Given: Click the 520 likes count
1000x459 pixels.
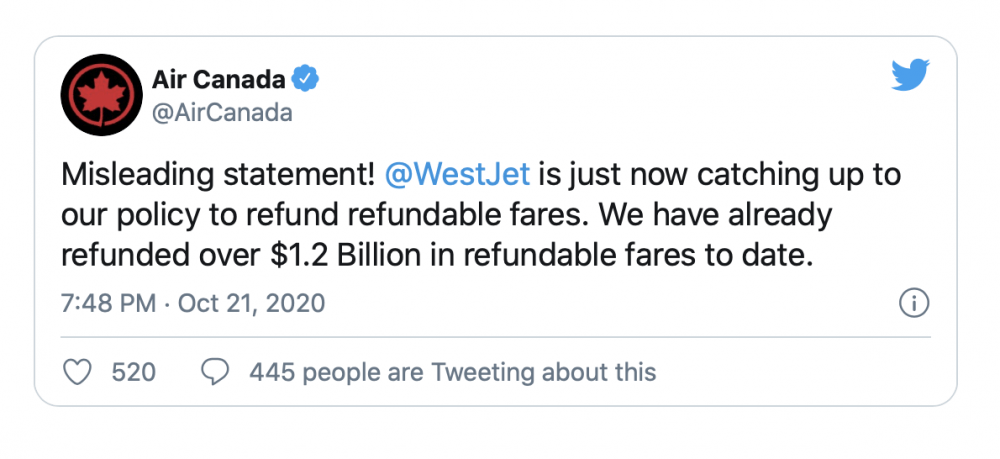Looking at the screenshot, I should [133, 372].
